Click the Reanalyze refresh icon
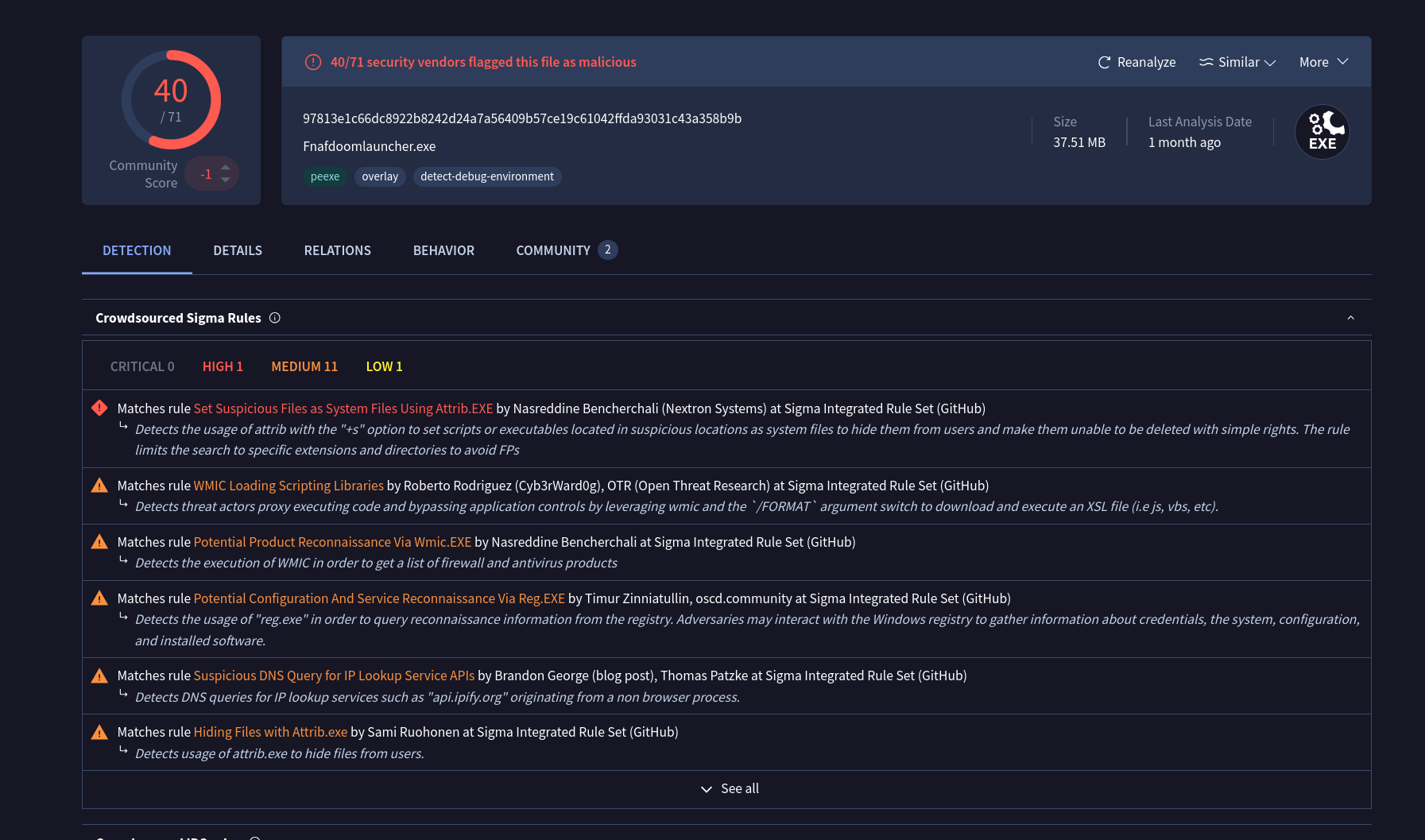This screenshot has height=840, width=1425. [1104, 62]
